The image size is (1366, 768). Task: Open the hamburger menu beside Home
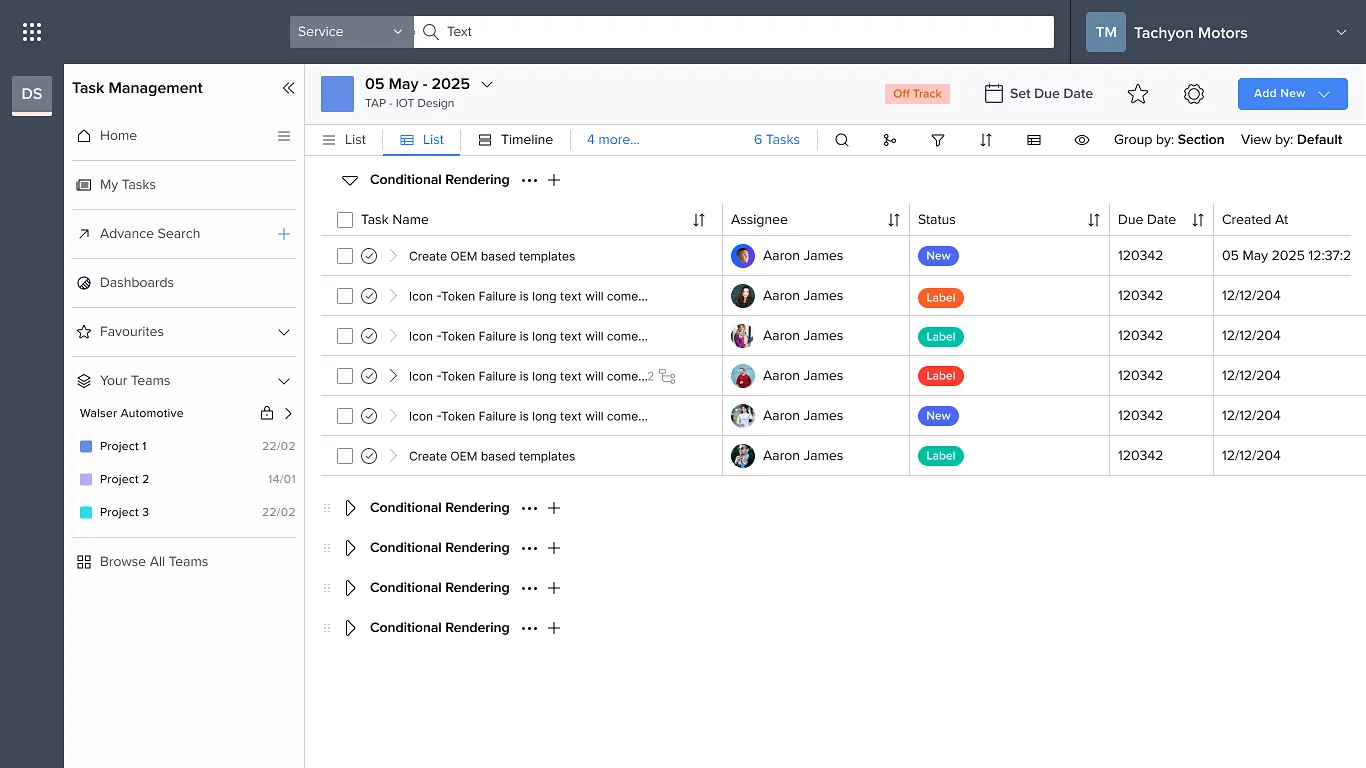point(284,136)
